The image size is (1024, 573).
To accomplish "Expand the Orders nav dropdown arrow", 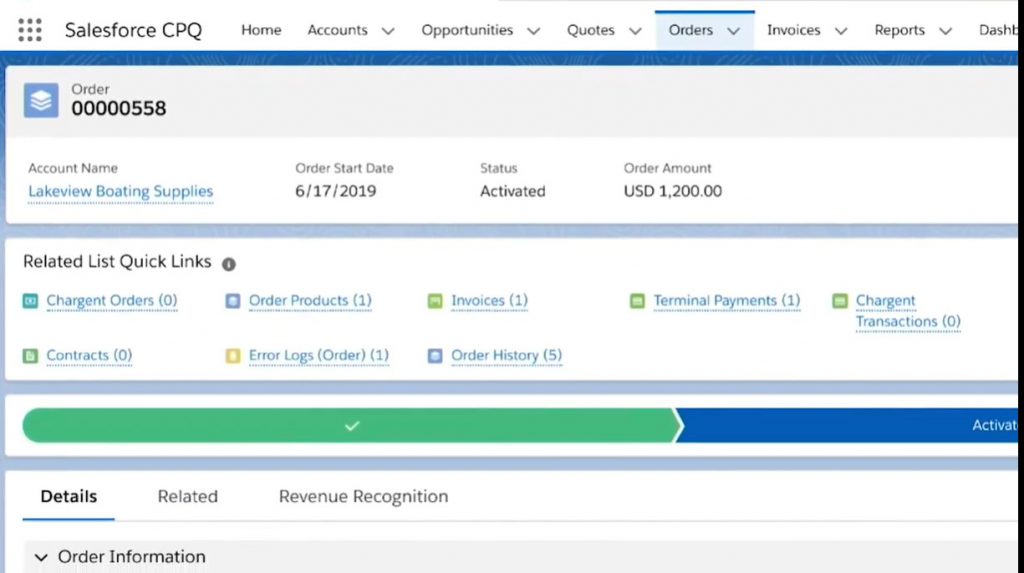I will [x=733, y=31].
